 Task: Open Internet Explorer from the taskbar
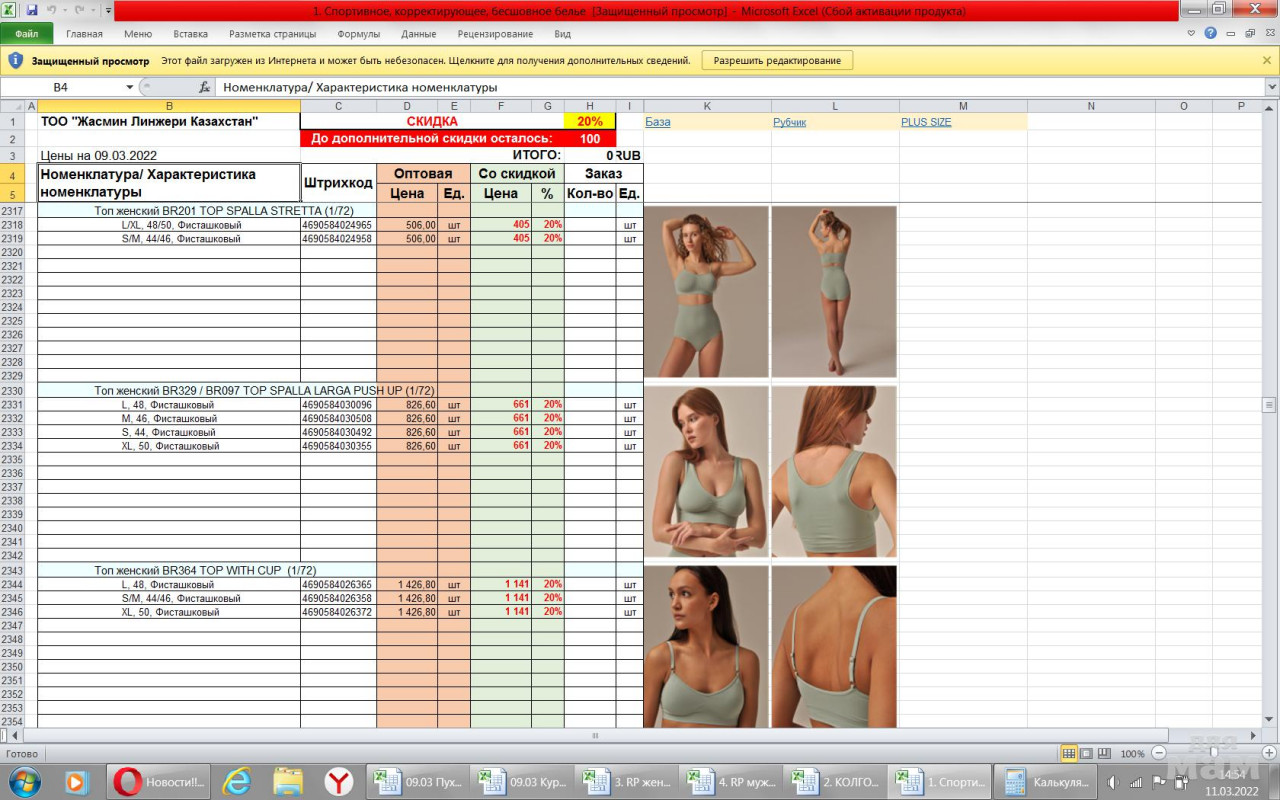[x=236, y=781]
